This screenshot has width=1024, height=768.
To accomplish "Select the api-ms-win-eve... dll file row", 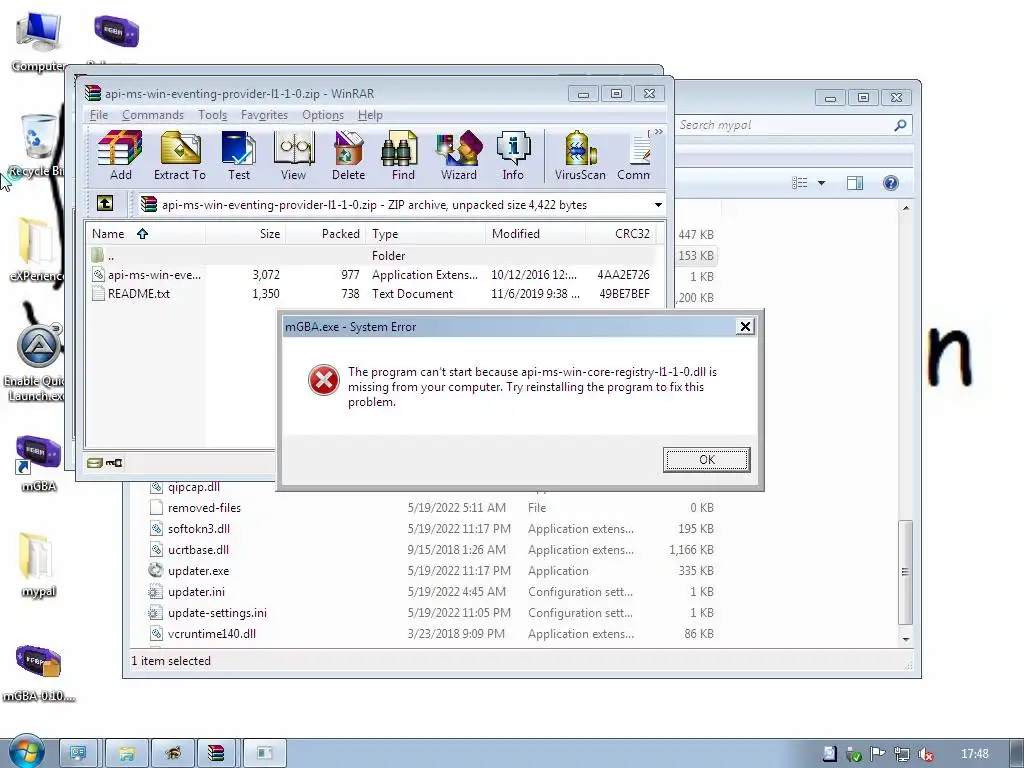I will (x=371, y=275).
